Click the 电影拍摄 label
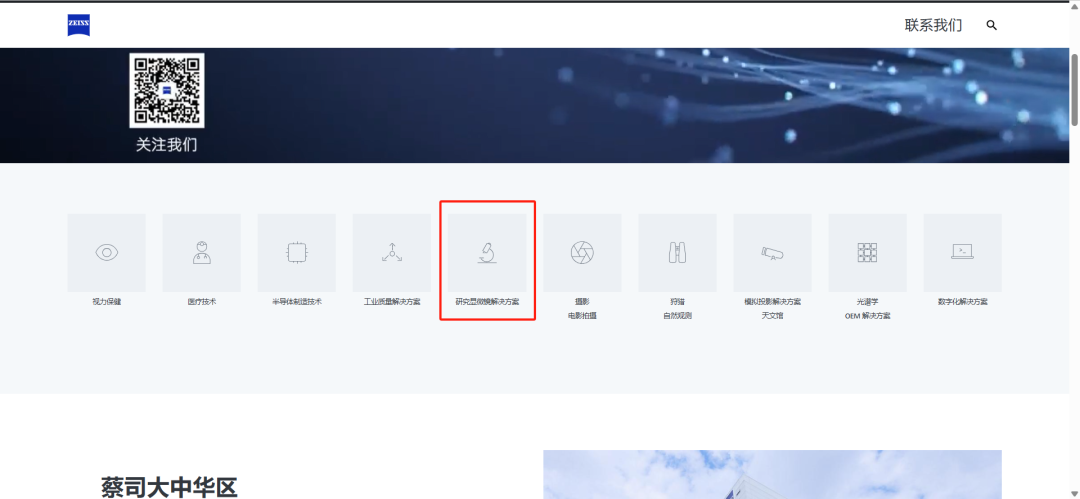Image resolution: width=1080 pixels, height=499 pixels. point(582,316)
